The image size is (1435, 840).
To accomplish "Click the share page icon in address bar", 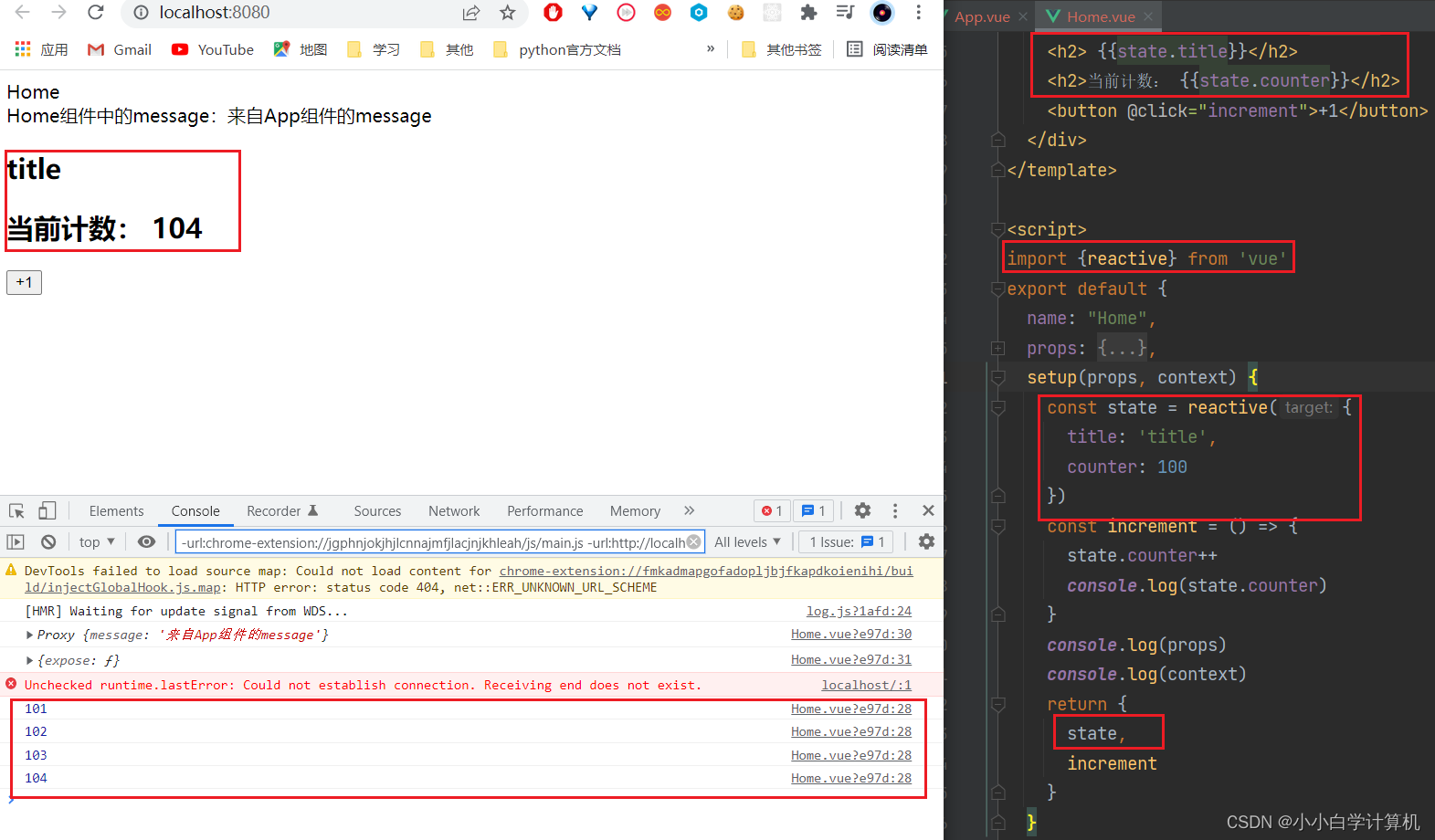I will [471, 13].
